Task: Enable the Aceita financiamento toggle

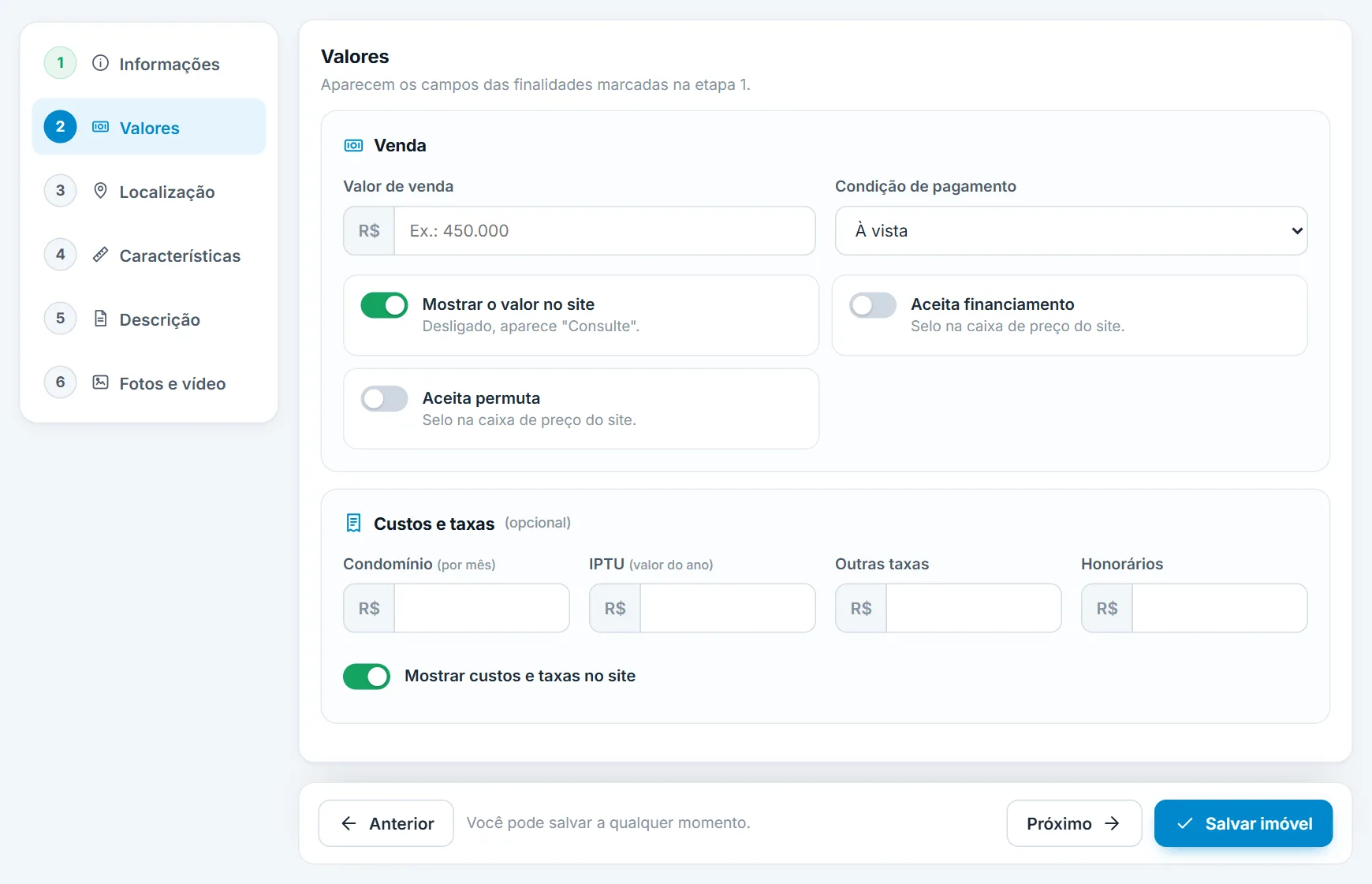Action: click(x=873, y=305)
